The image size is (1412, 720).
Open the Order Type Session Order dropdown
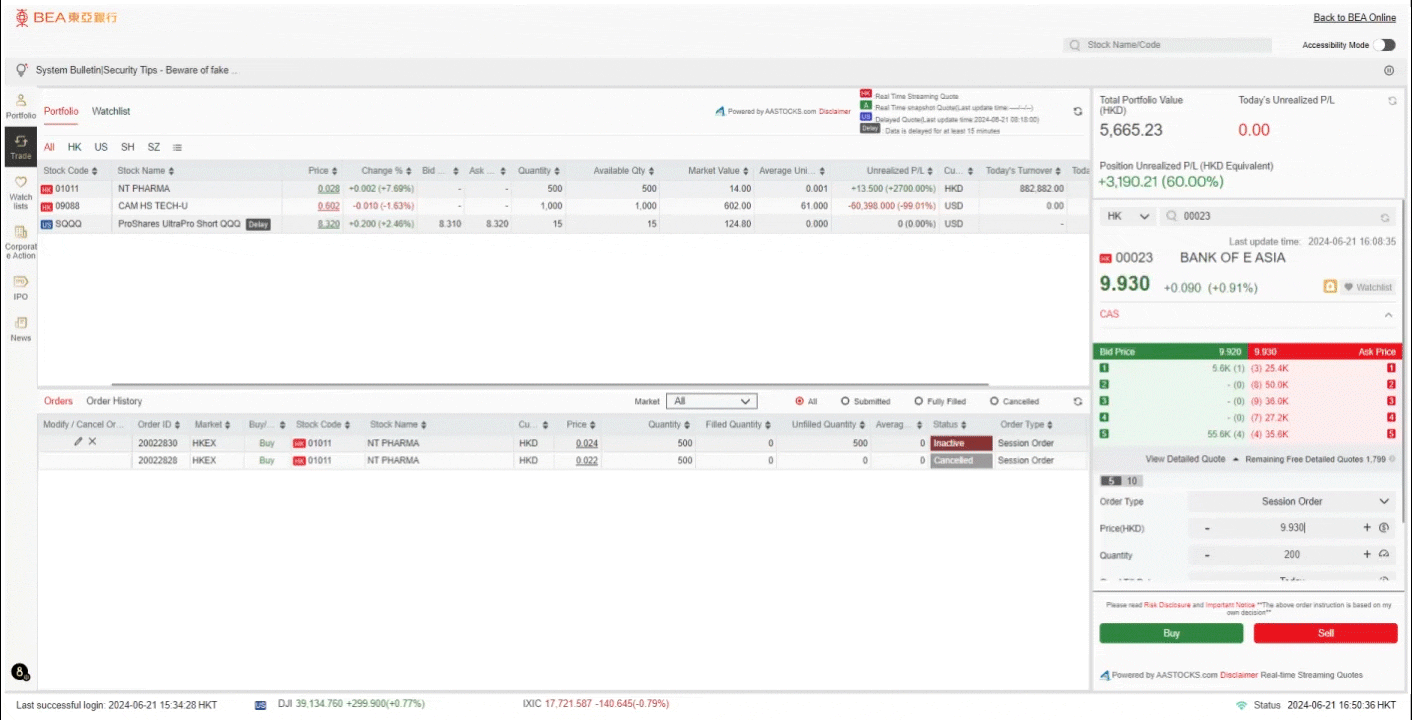tap(1293, 501)
